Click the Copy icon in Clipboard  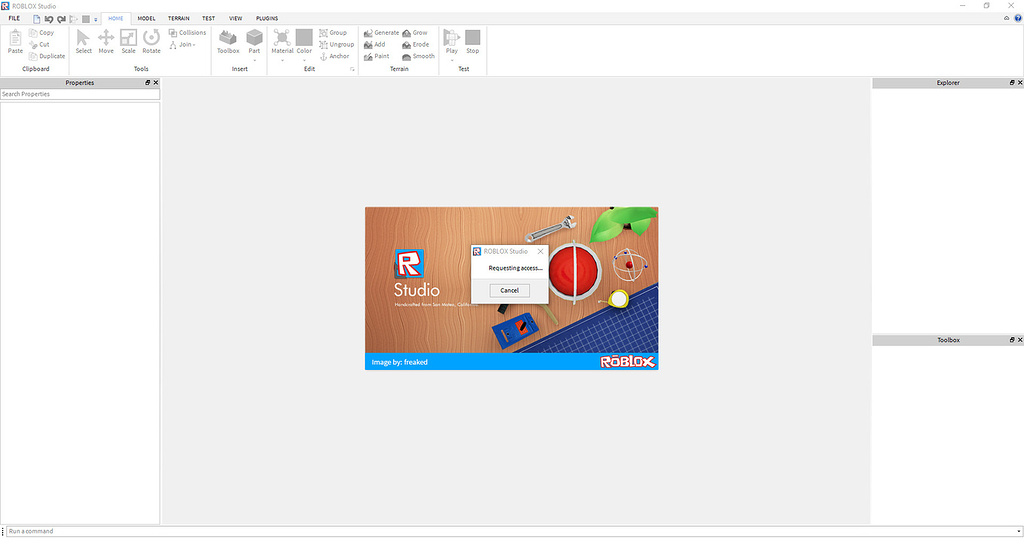tap(33, 33)
